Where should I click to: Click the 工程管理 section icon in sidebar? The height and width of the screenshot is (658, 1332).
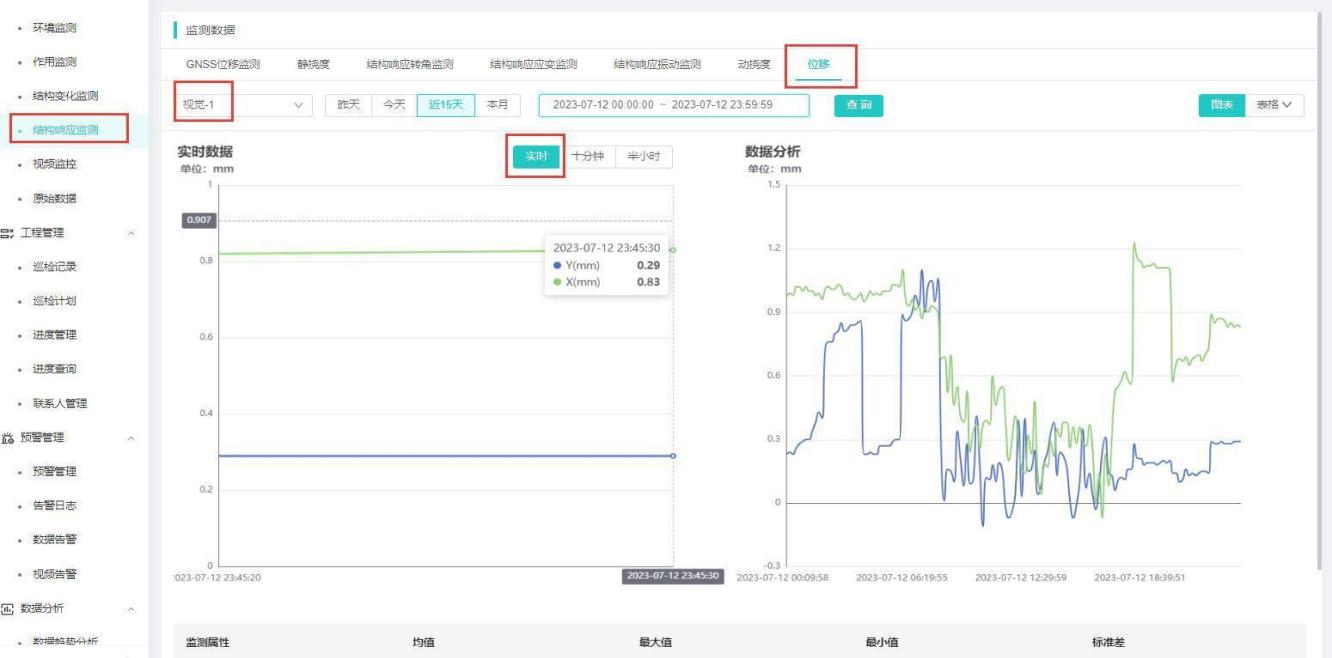tap(8, 233)
